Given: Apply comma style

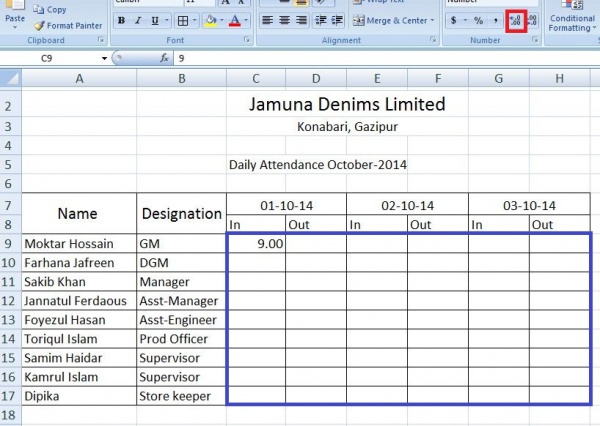Looking at the screenshot, I should pos(496,20).
